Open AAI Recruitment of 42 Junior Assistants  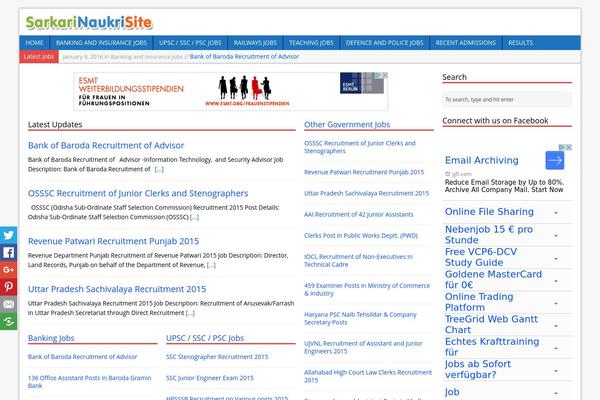359,214
